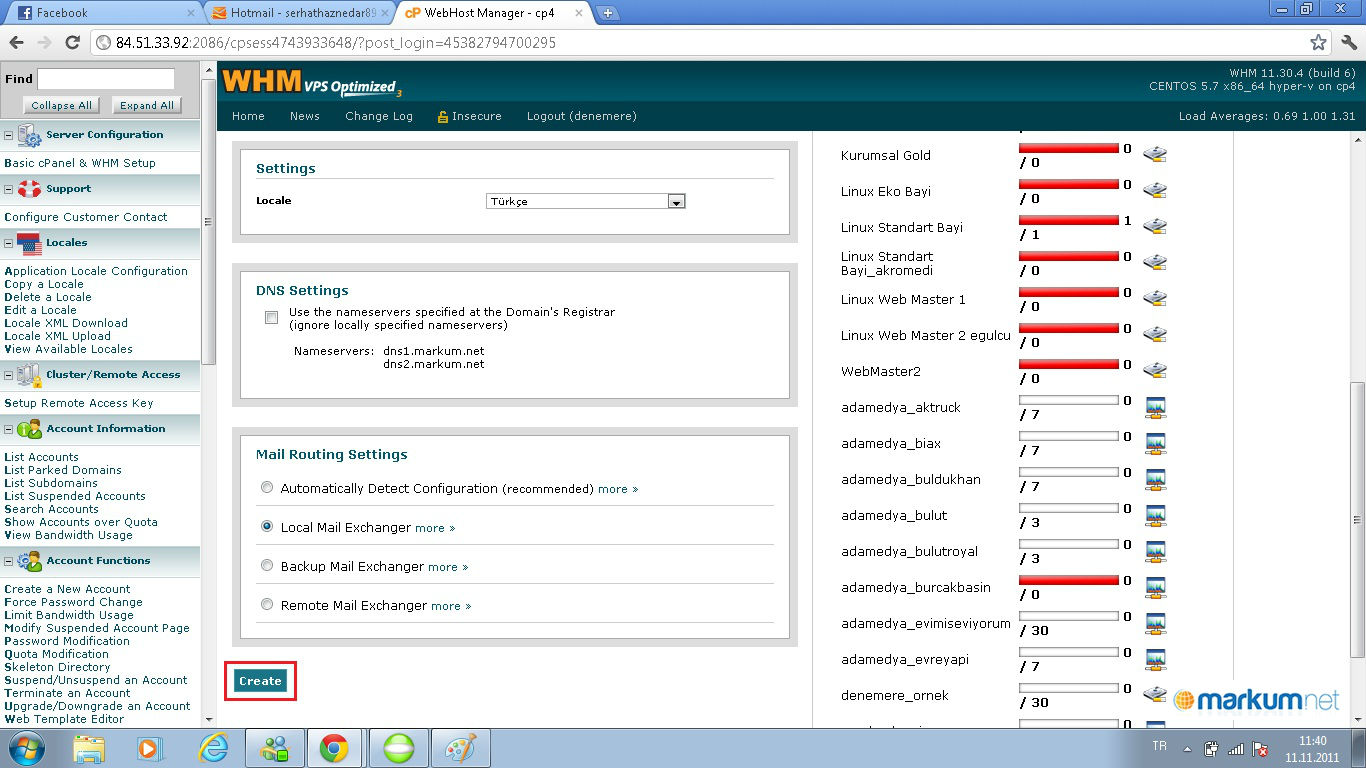Click Logout (denemere)
The height and width of the screenshot is (768, 1366).
(582, 116)
